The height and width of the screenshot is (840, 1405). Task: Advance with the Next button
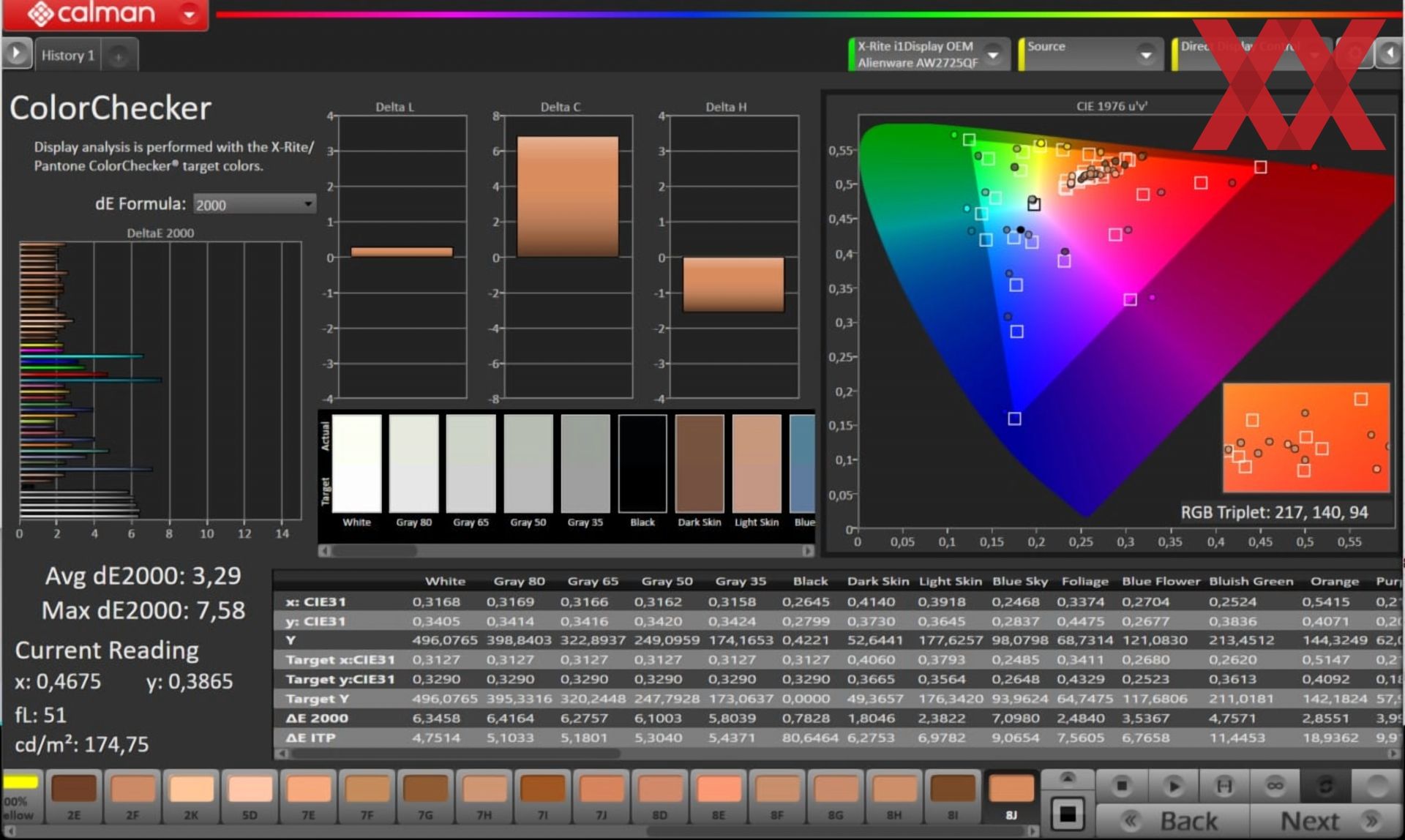1326,821
